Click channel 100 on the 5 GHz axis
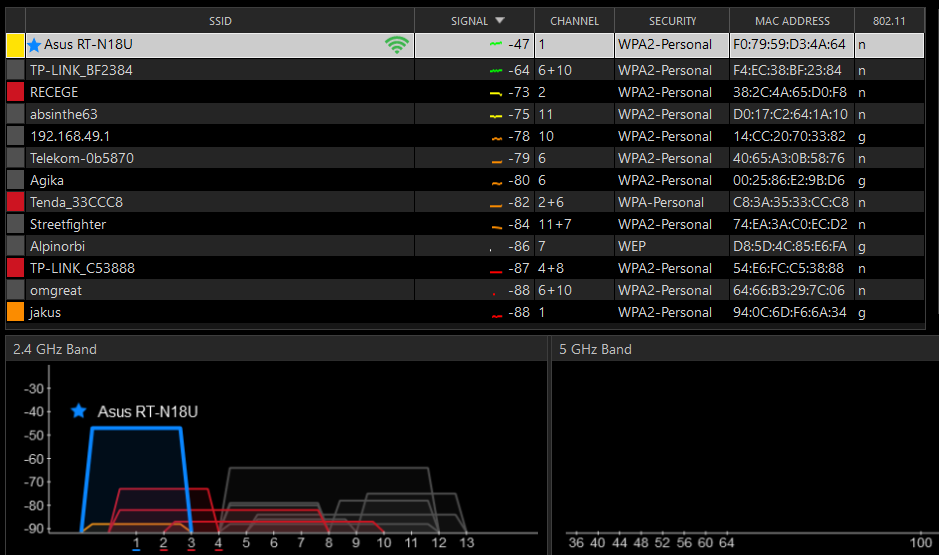This screenshot has height=555, width=939. (921, 542)
